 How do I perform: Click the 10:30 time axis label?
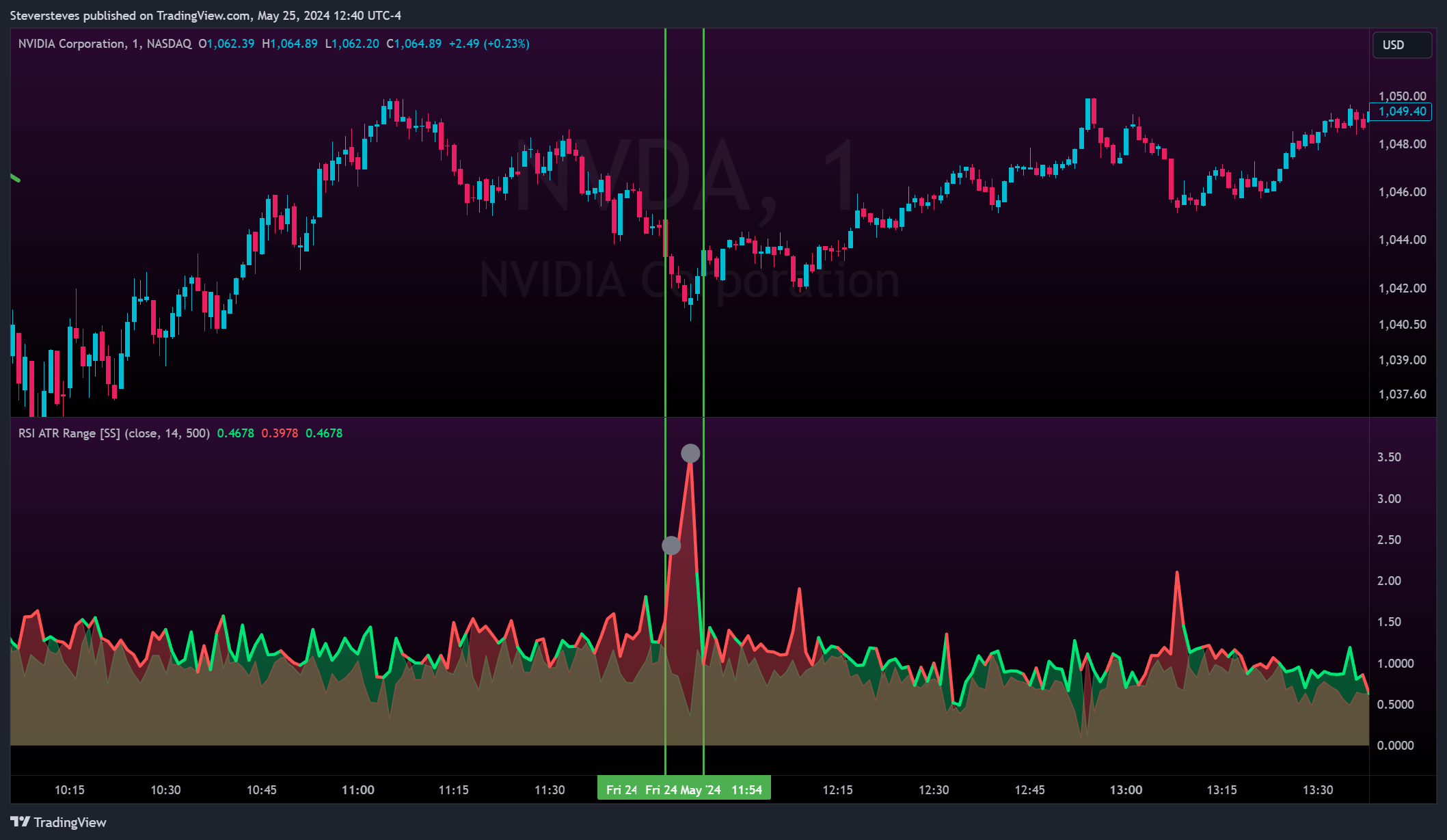(x=165, y=790)
